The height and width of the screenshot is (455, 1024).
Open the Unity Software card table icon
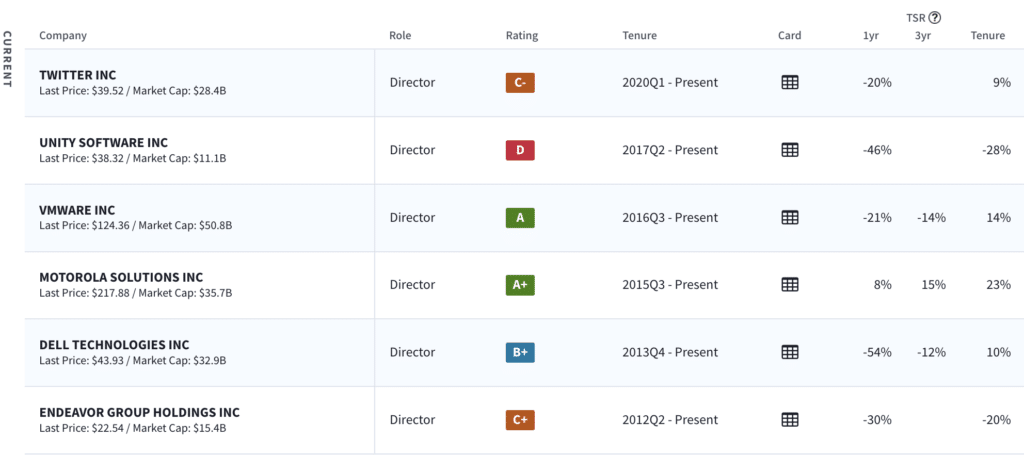tap(790, 149)
